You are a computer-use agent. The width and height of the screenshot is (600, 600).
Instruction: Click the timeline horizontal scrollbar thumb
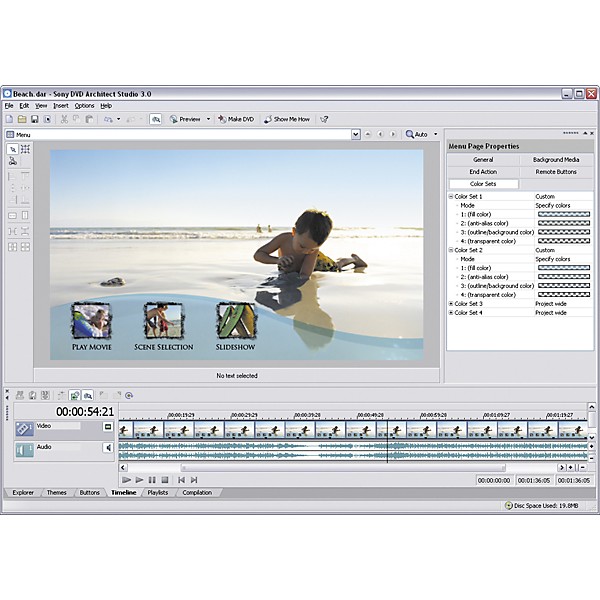click(343, 468)
